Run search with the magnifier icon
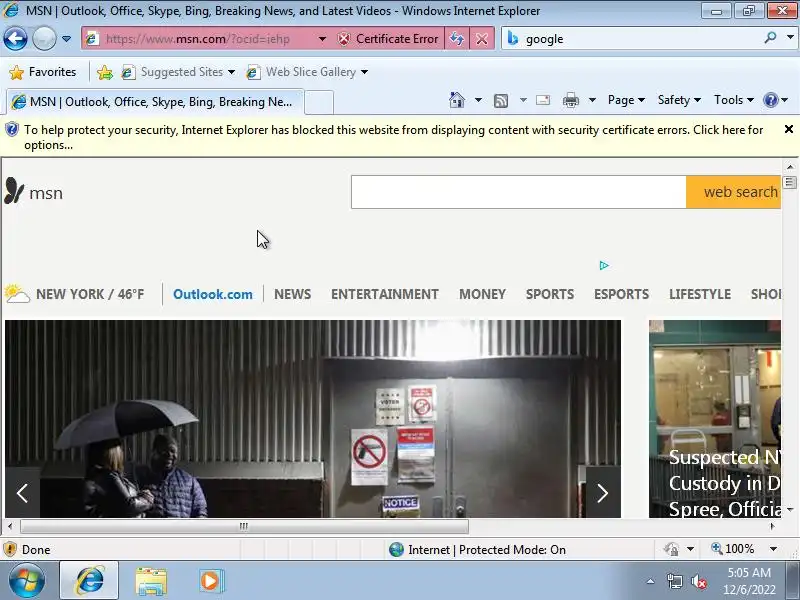The image size is (800, 600). tap(770, 38)
